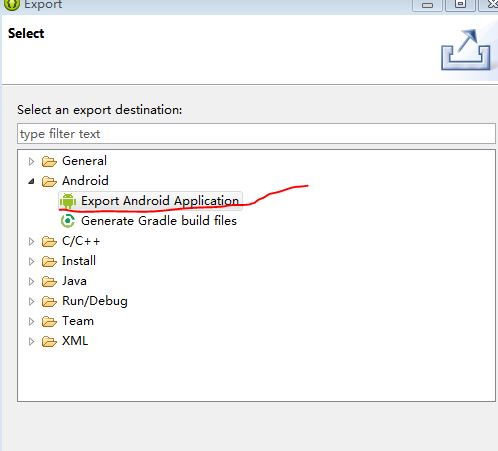The width and height of the screenshot is (498, 451).
Task: Click the General folder icon
Action: [49, 161]
